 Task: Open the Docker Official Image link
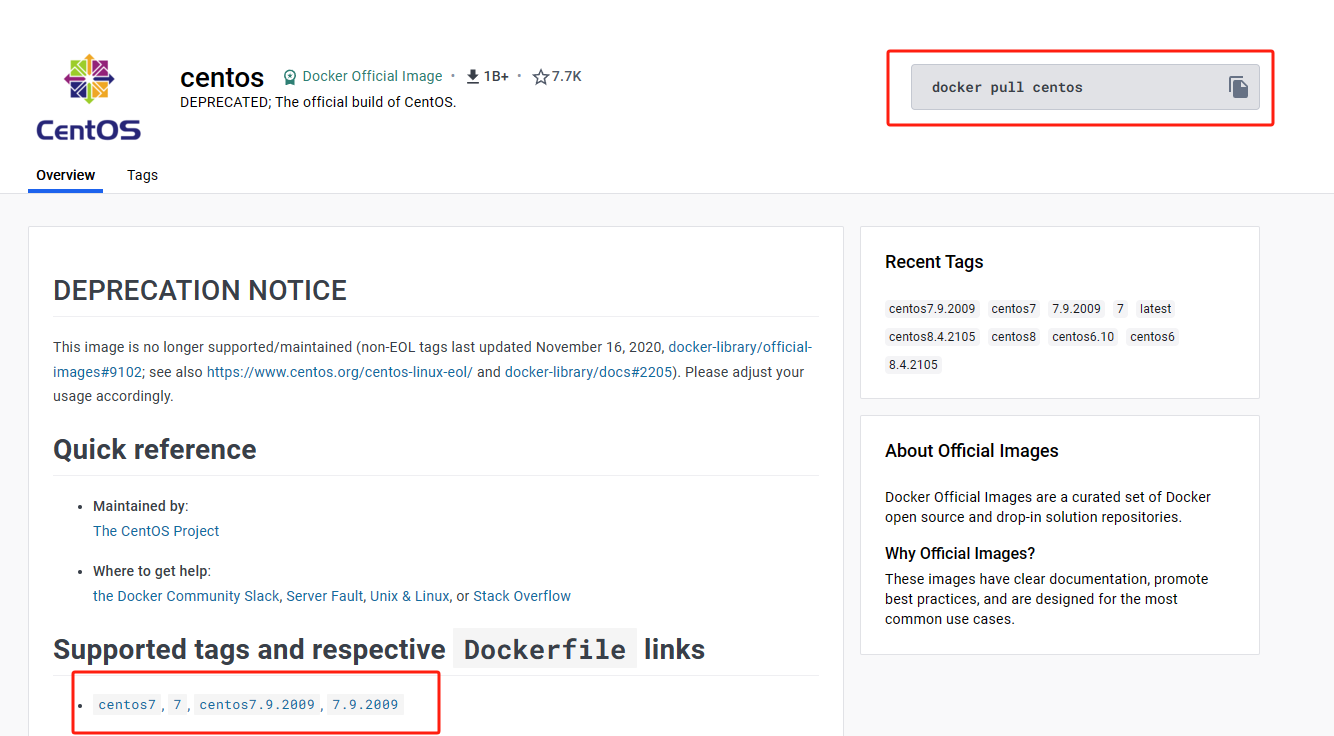tap(372, 76)
